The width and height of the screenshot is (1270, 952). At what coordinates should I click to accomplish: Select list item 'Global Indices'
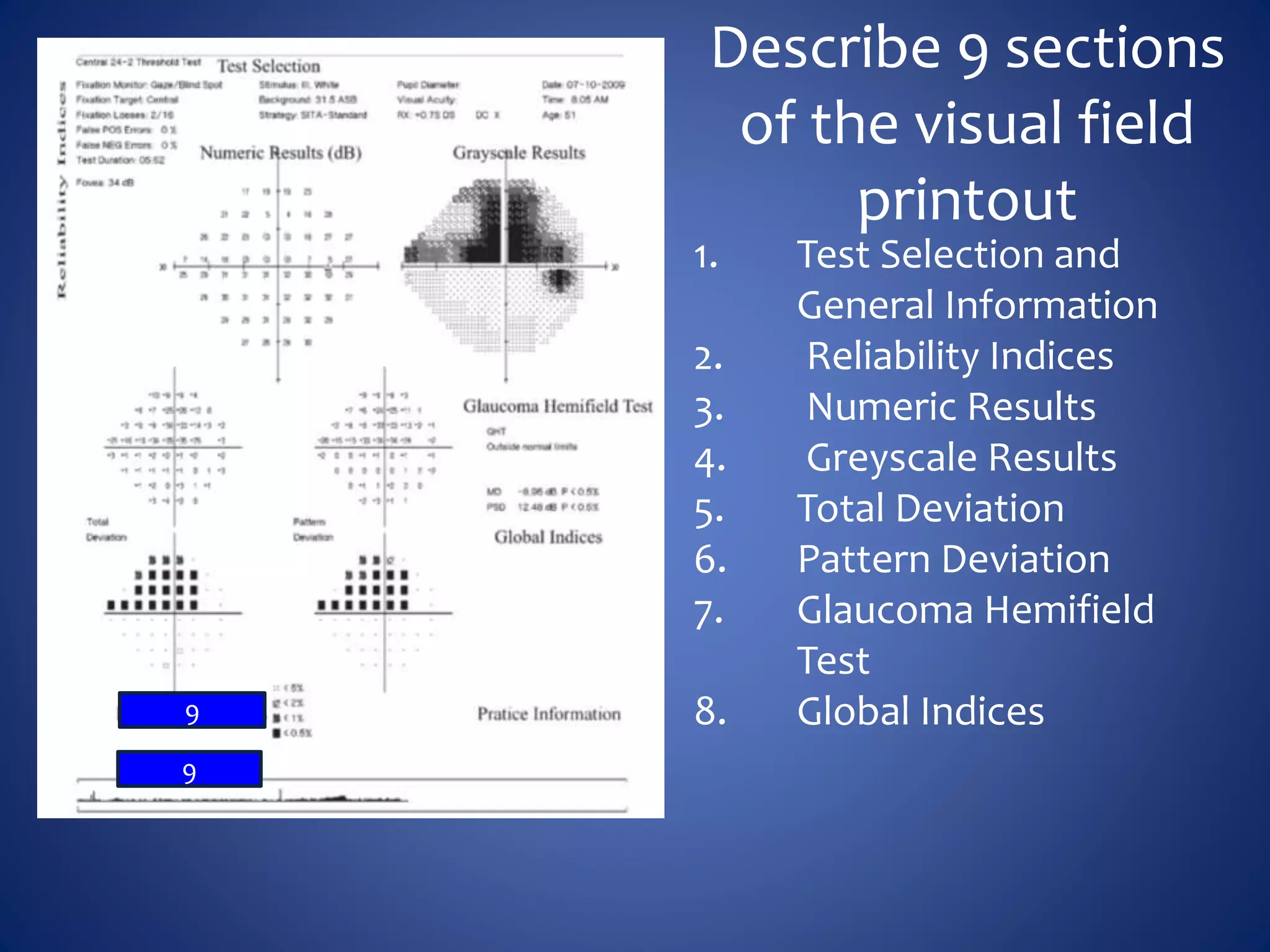point(921,712)
